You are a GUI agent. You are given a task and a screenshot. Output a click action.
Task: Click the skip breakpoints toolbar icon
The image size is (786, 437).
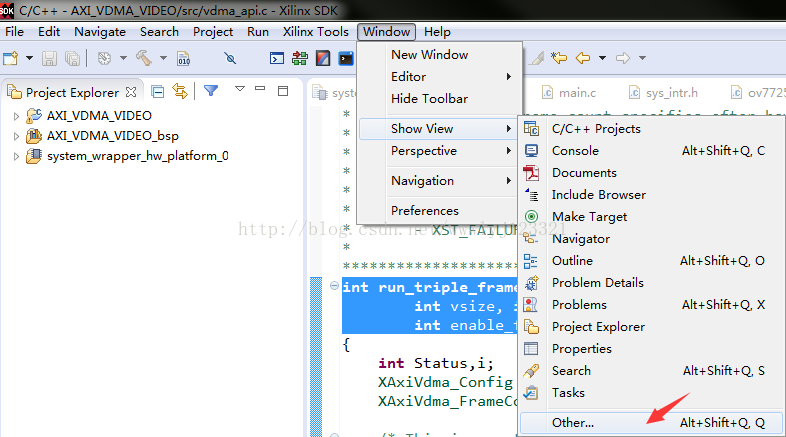[x=230, y=59]
